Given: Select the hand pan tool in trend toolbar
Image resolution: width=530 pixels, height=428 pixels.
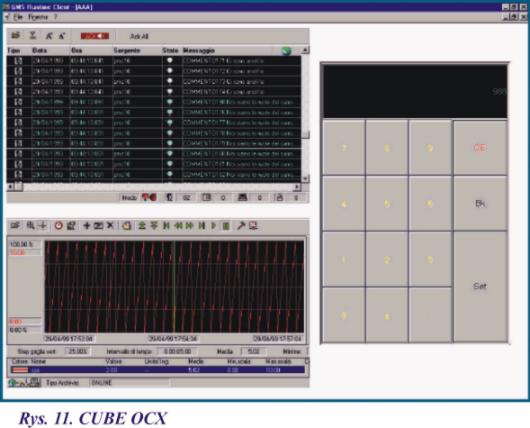Looking at the screenshot, I should (x=126, y=225).
